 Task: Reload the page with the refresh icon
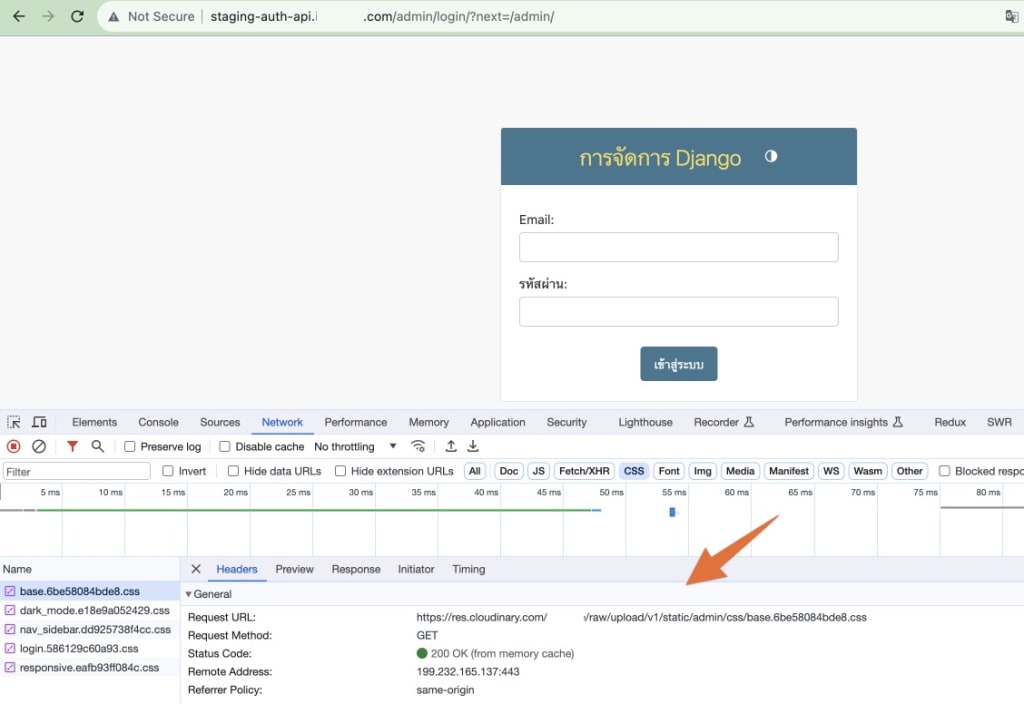[x=77, y=16]
